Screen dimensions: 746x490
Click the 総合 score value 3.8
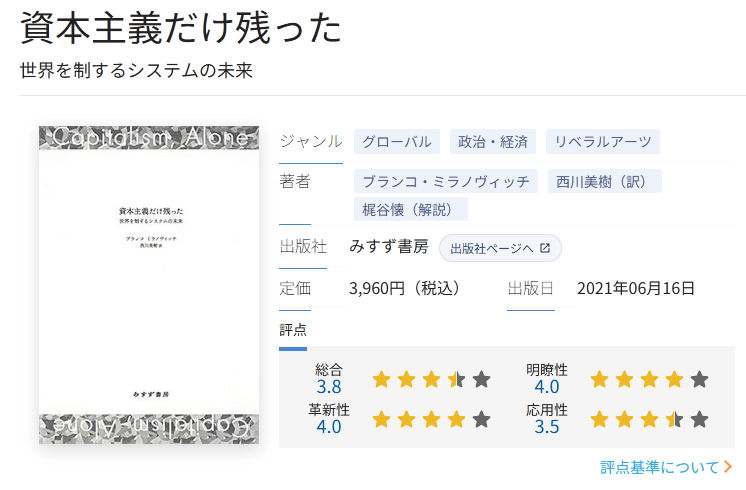329,387
